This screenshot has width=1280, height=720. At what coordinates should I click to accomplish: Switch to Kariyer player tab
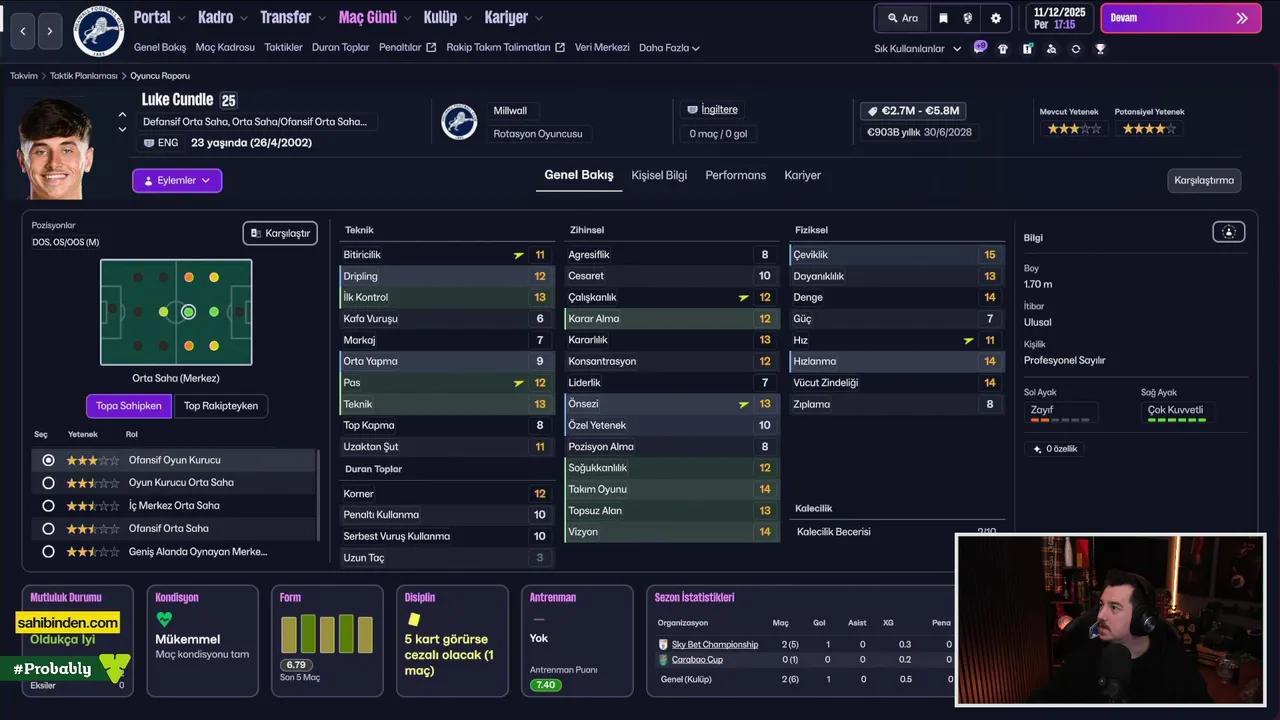[x=802, y=175]
